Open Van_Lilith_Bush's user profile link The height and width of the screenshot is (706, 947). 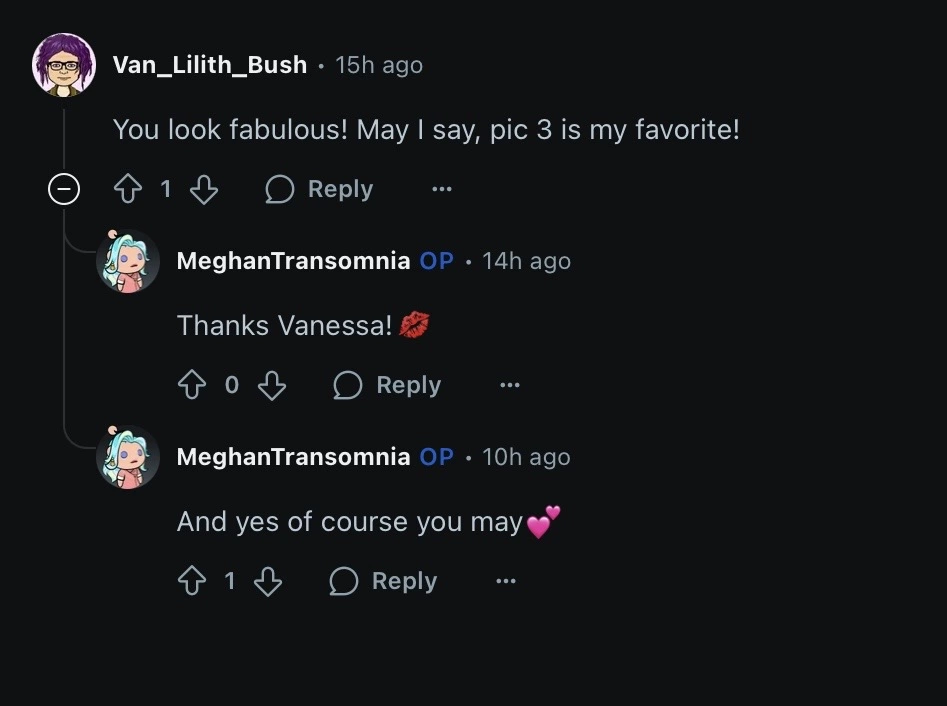[210, 65]
